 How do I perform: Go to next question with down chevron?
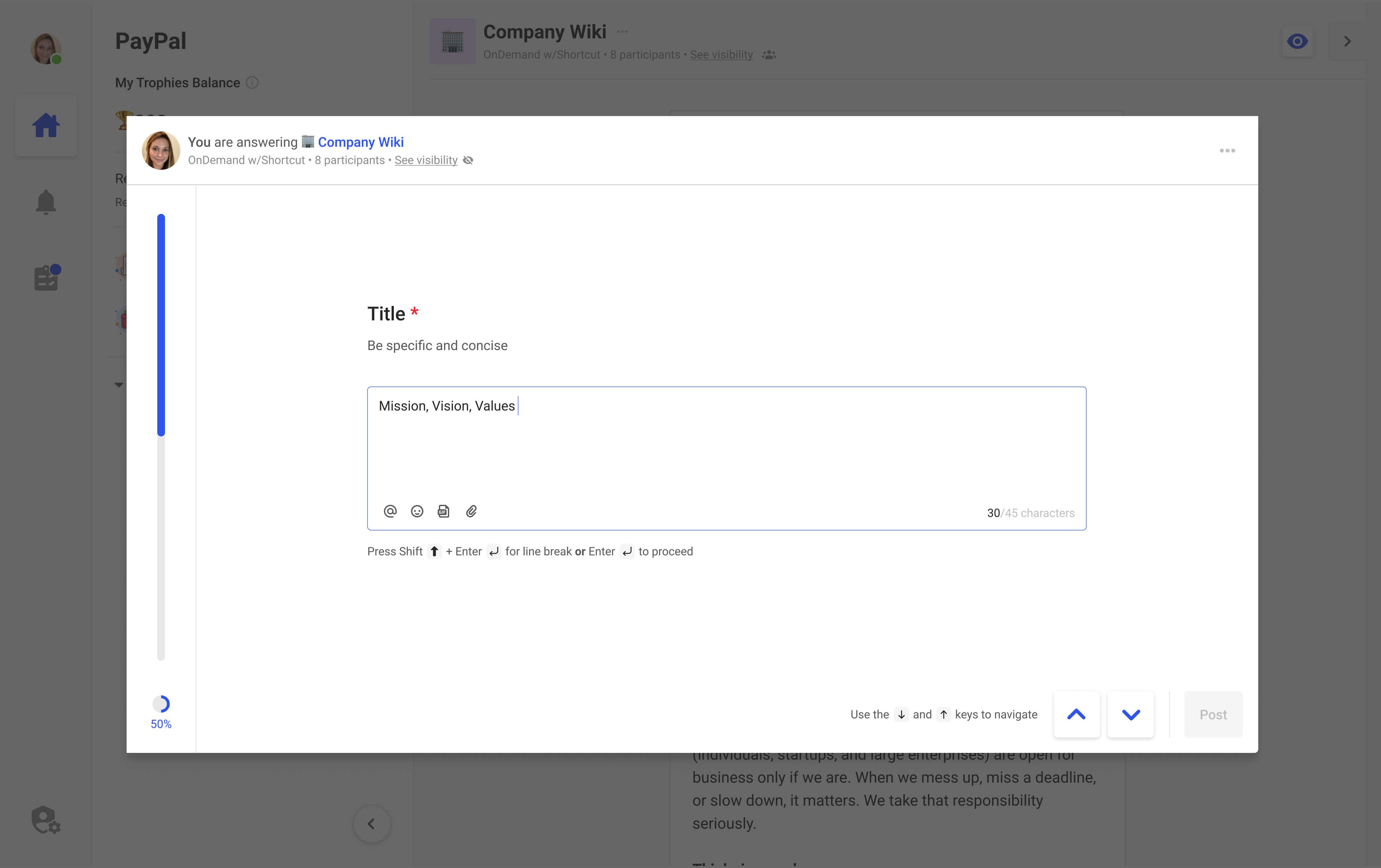click(x=1130, y=714)
